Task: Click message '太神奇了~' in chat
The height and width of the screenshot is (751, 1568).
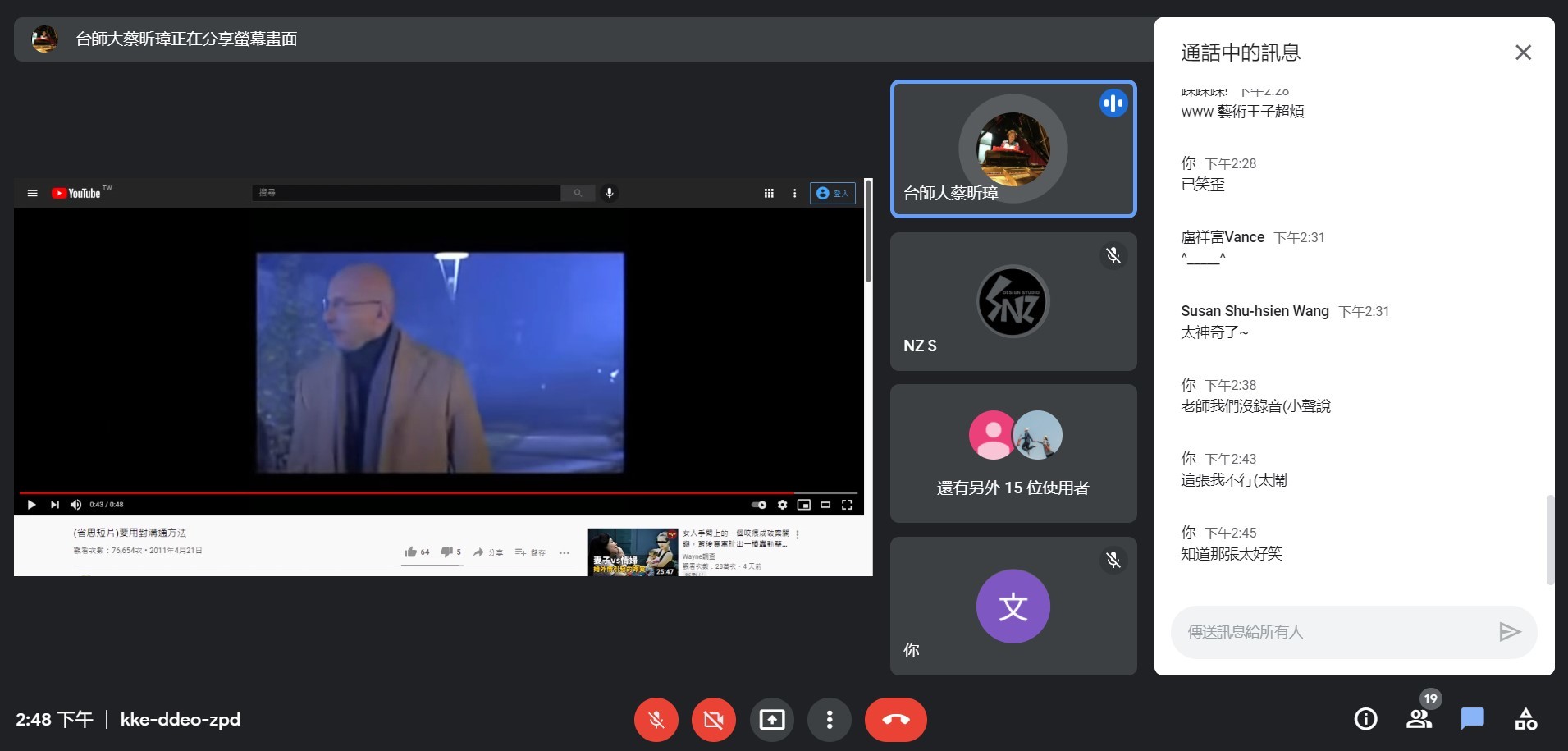Action: 1214,332
